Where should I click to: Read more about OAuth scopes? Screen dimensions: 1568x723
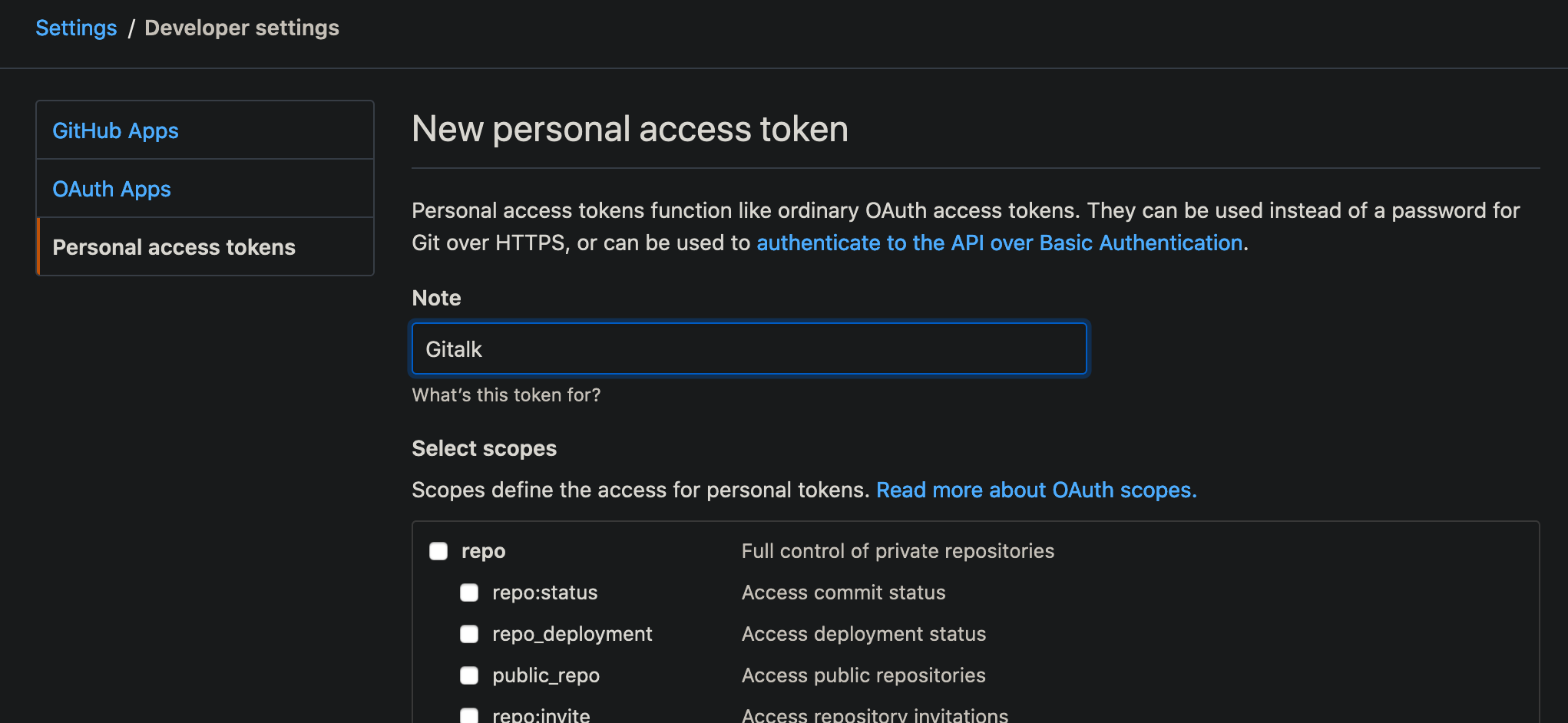click(1036, 490)
